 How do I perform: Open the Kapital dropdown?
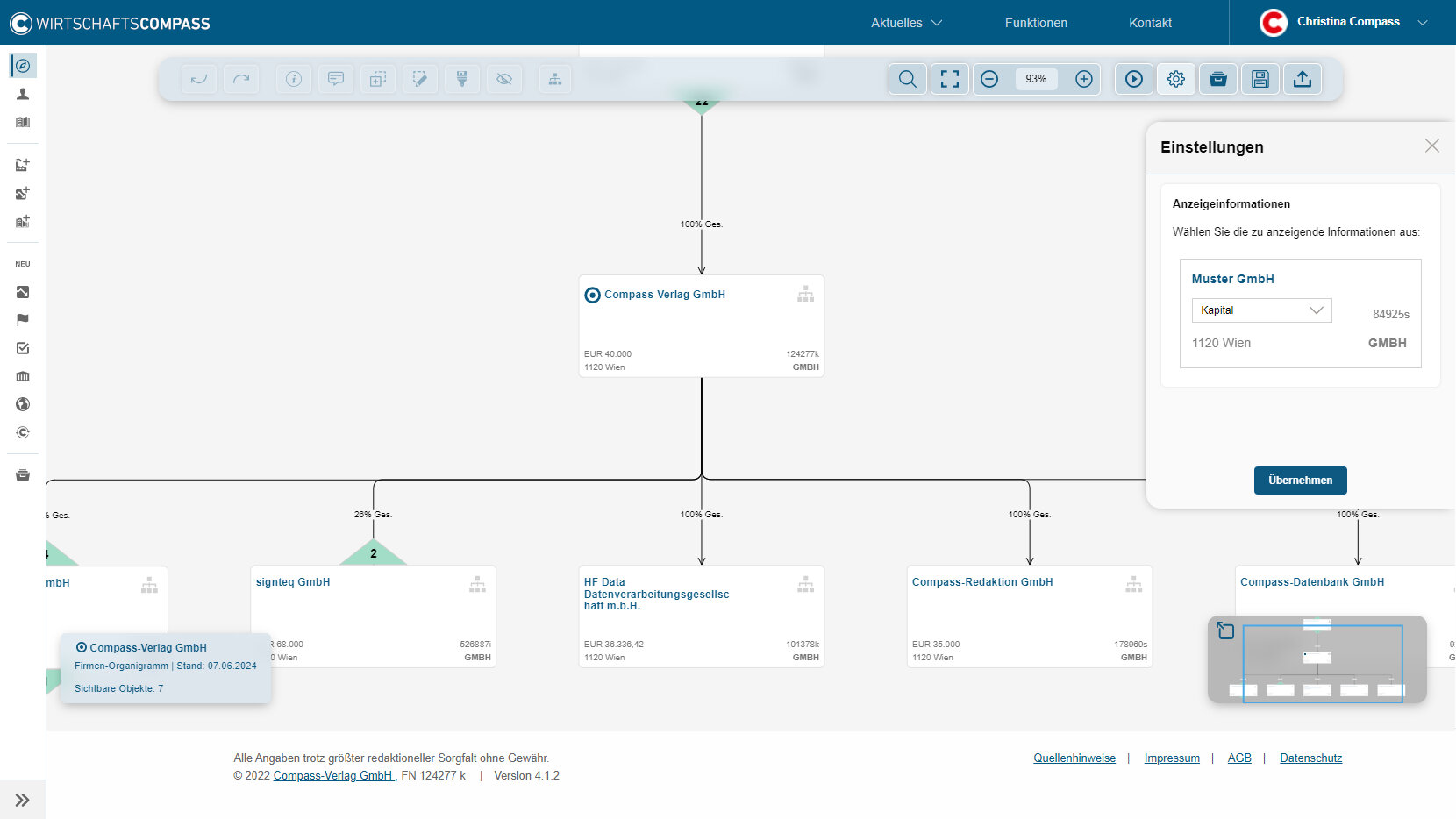coord(1261,310)
